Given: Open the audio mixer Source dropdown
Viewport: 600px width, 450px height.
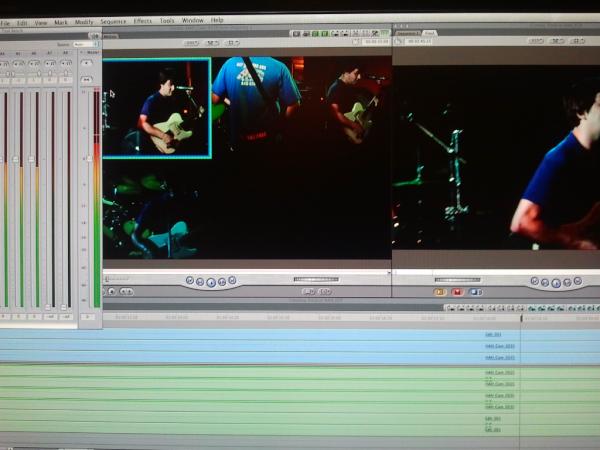Looking at the screenshot, I should click(85, 44).
